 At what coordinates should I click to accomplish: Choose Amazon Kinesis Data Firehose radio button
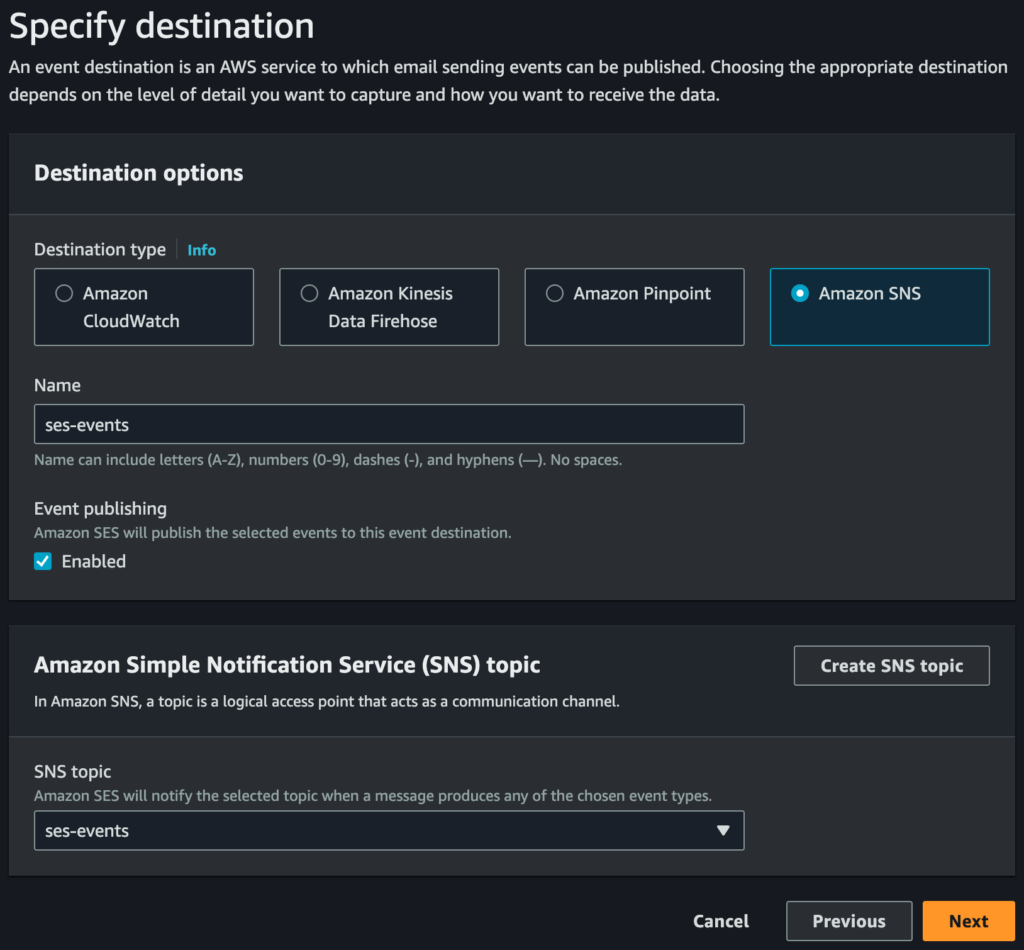[309, 294]
